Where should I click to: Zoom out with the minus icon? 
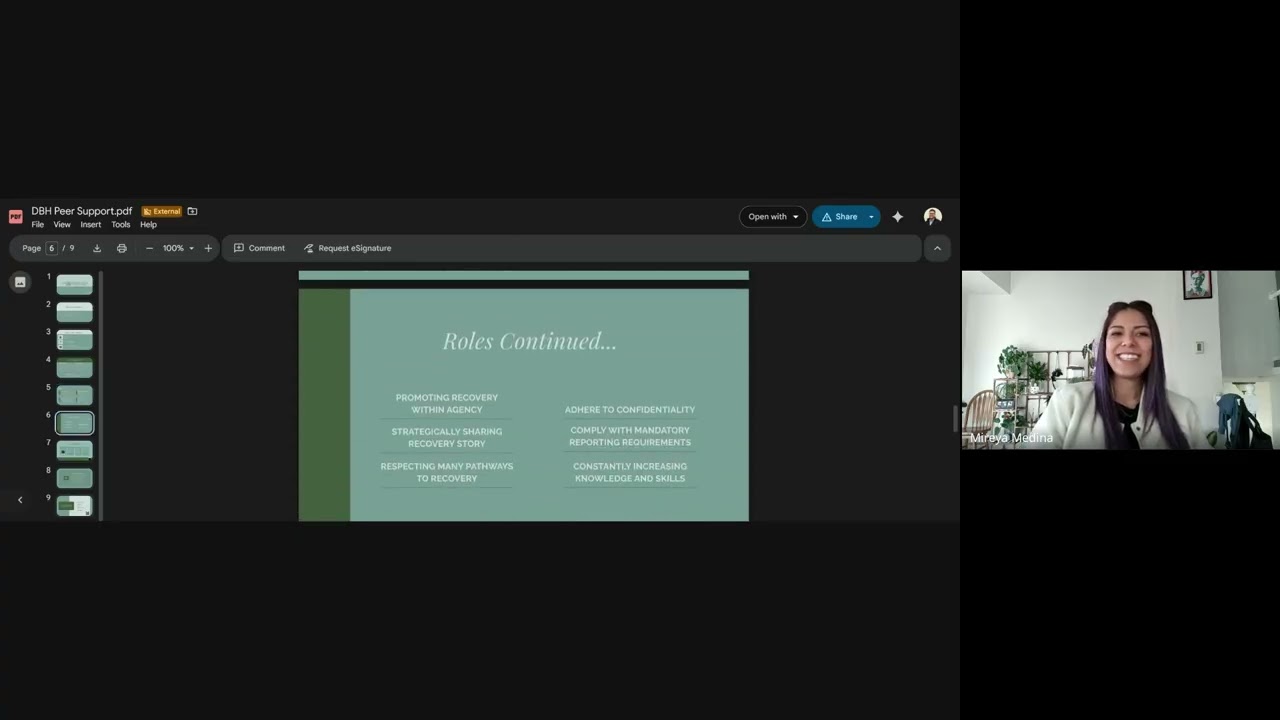(149, 248)
